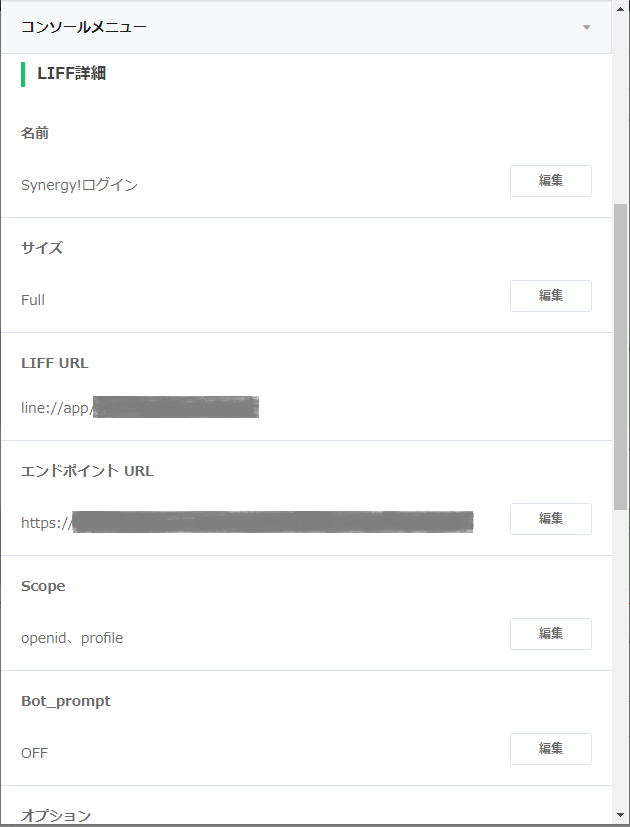Click the vertical scrollbar thumb
The image size is (630, 827).
pyautogui.click(x=620, y=355)
